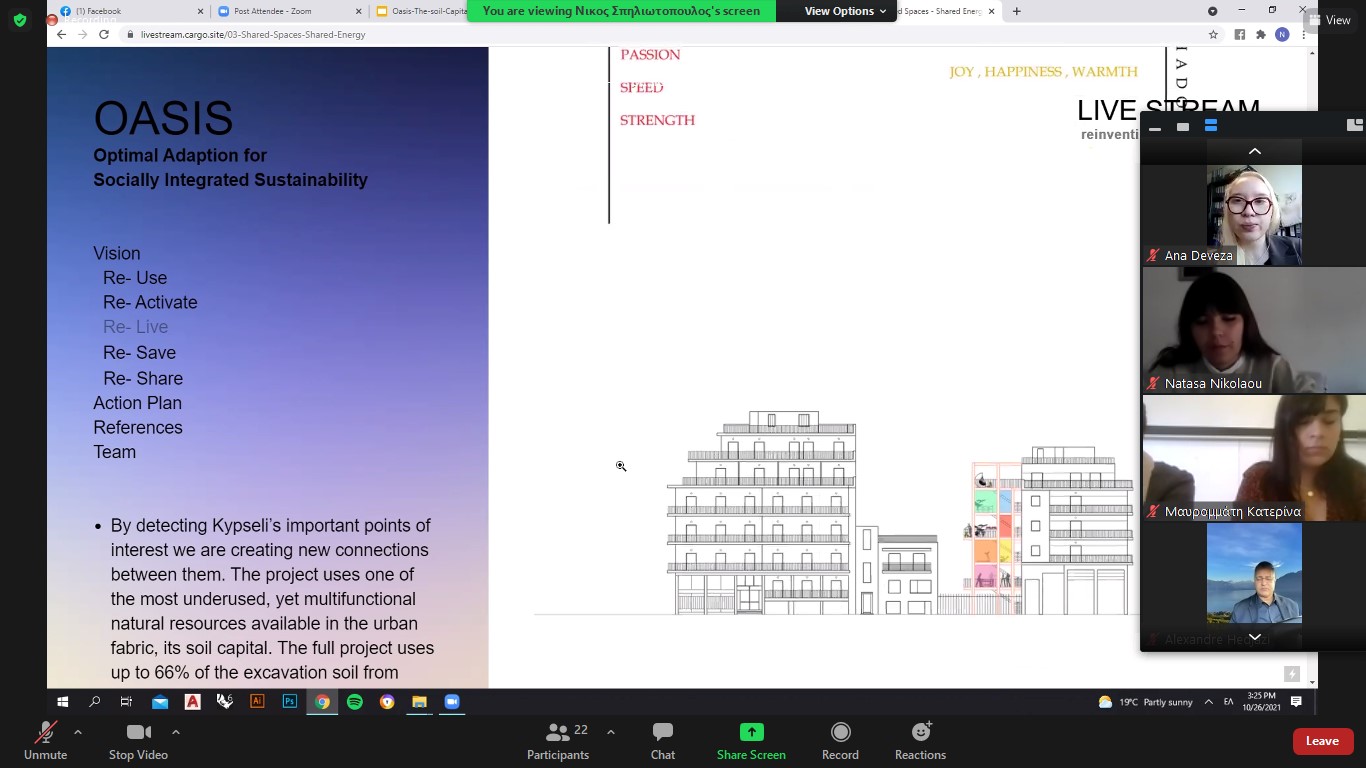The width and height of the screenshot is (1366, 768).
Task: Open the Team section
Action: pyautogui.click(x=115, y=452)
